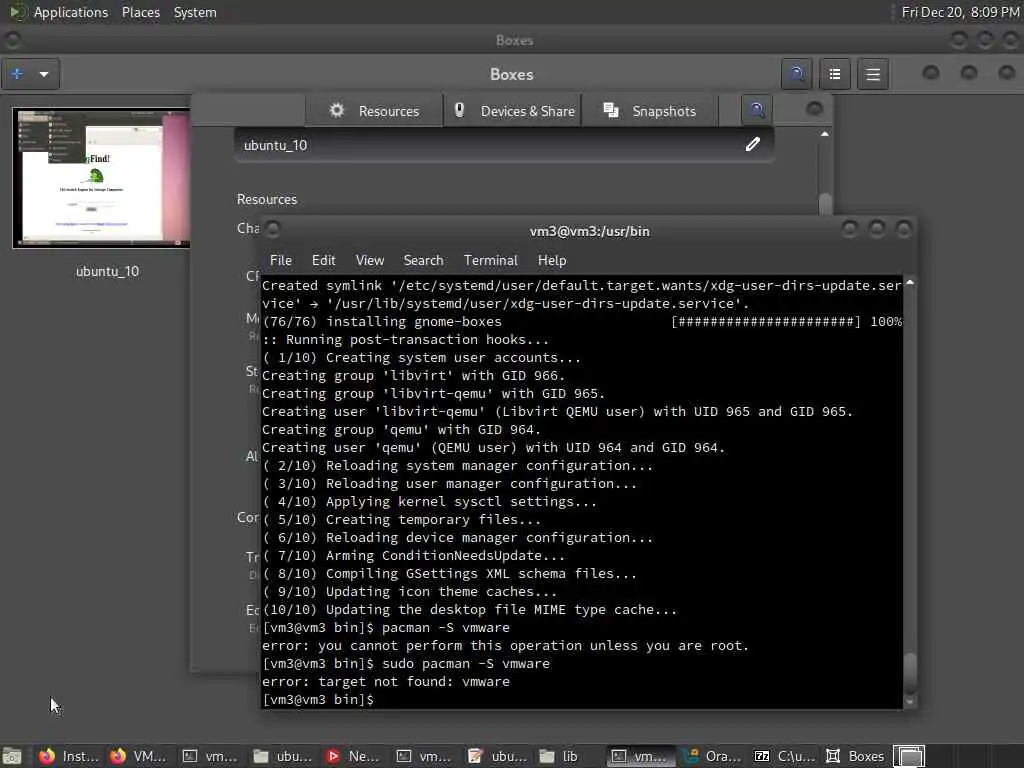The image size is (1024, 768).
Task: Switch to the Devices & Share tab
Action: (x=514, y=111)
